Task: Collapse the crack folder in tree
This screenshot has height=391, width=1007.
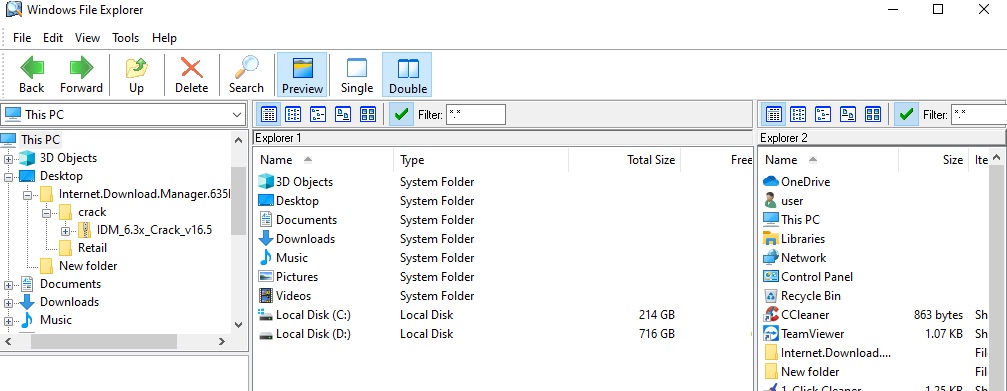Action: click(46, 213)
